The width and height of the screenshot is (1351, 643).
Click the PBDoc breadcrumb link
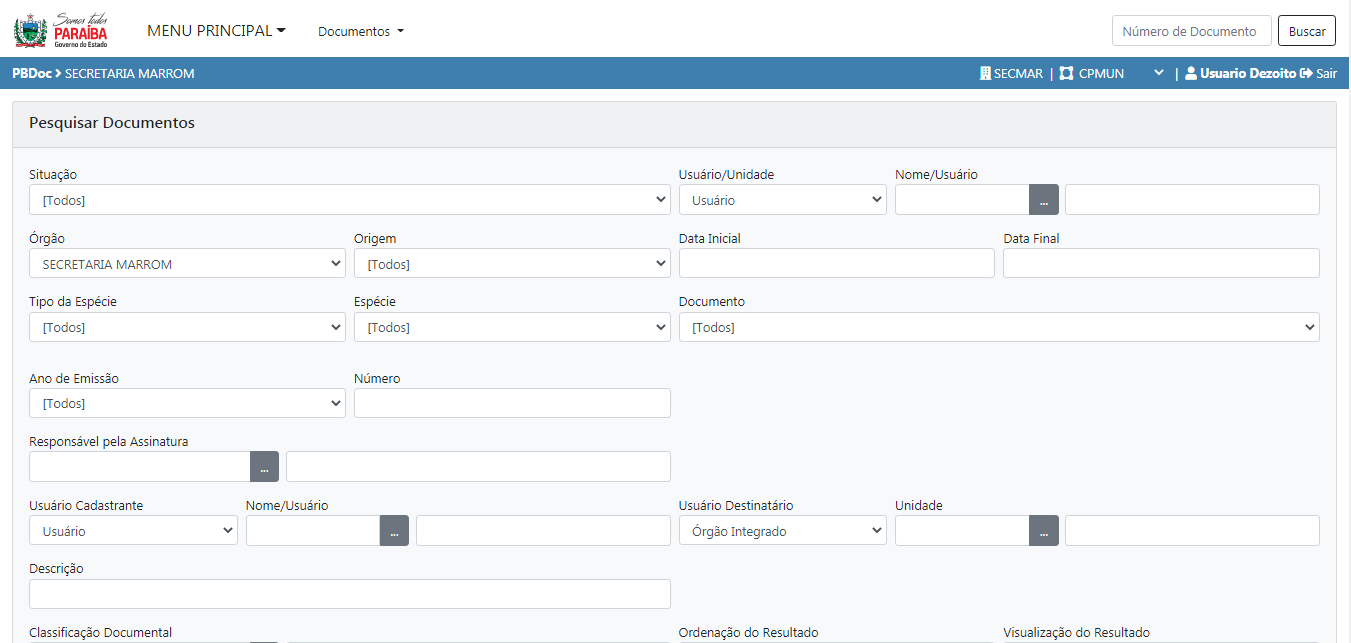[31, 73]
